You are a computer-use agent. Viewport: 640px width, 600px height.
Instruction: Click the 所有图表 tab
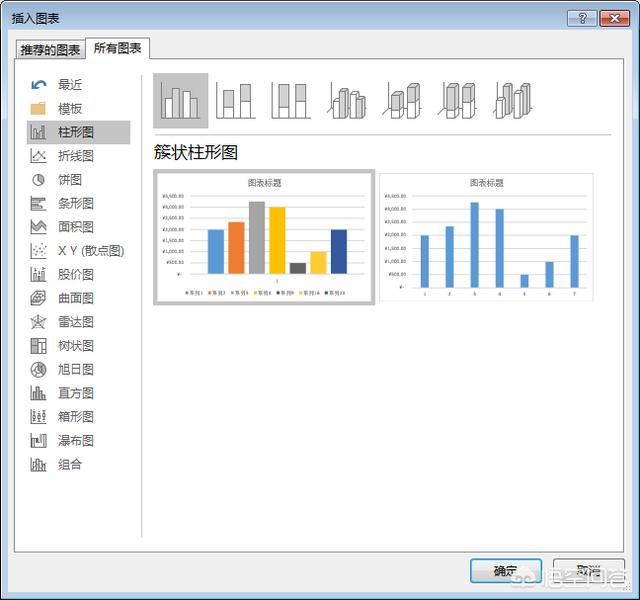tap(118, 48)
